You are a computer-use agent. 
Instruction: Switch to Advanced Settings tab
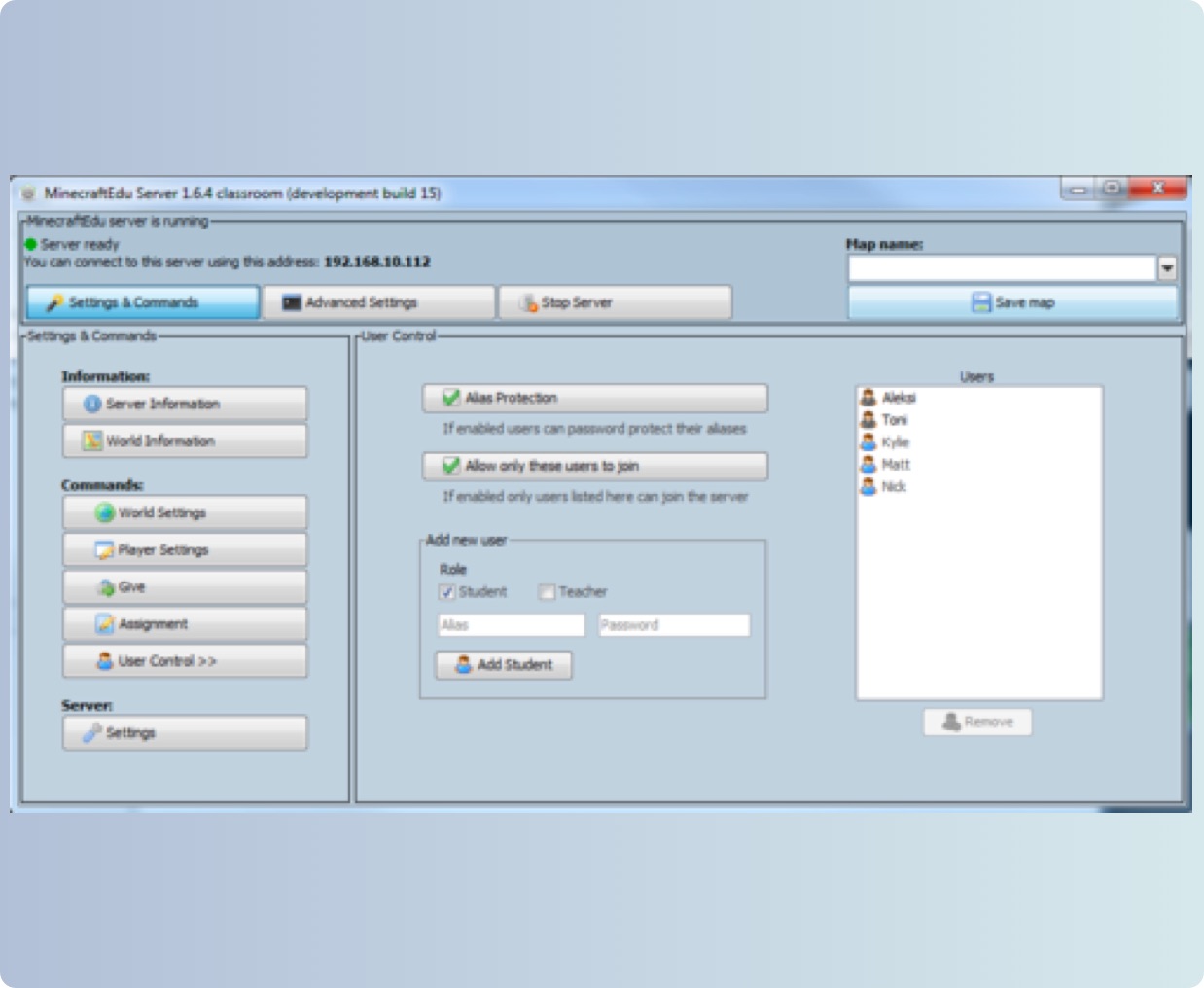378,302
